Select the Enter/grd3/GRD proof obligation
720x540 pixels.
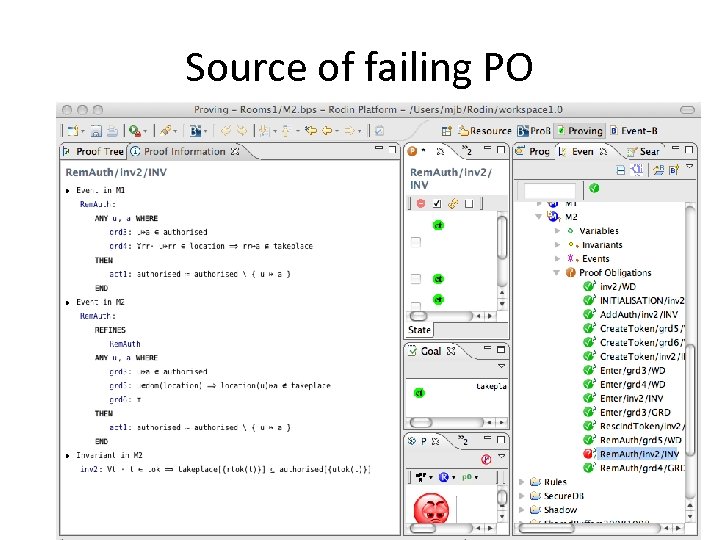click(x=635, y=412)
